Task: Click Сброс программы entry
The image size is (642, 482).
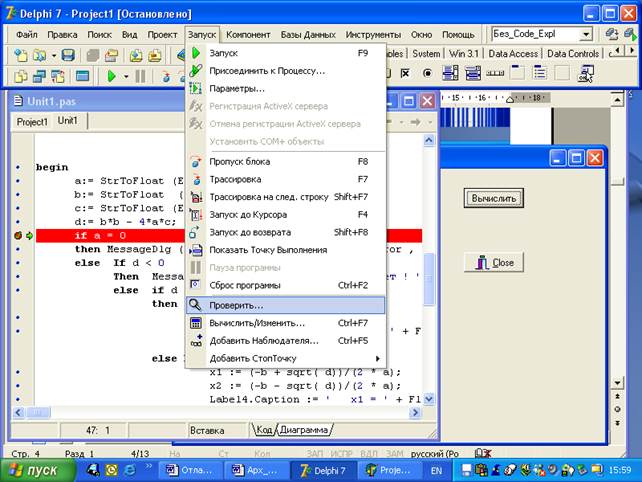Action: (285, 285)
